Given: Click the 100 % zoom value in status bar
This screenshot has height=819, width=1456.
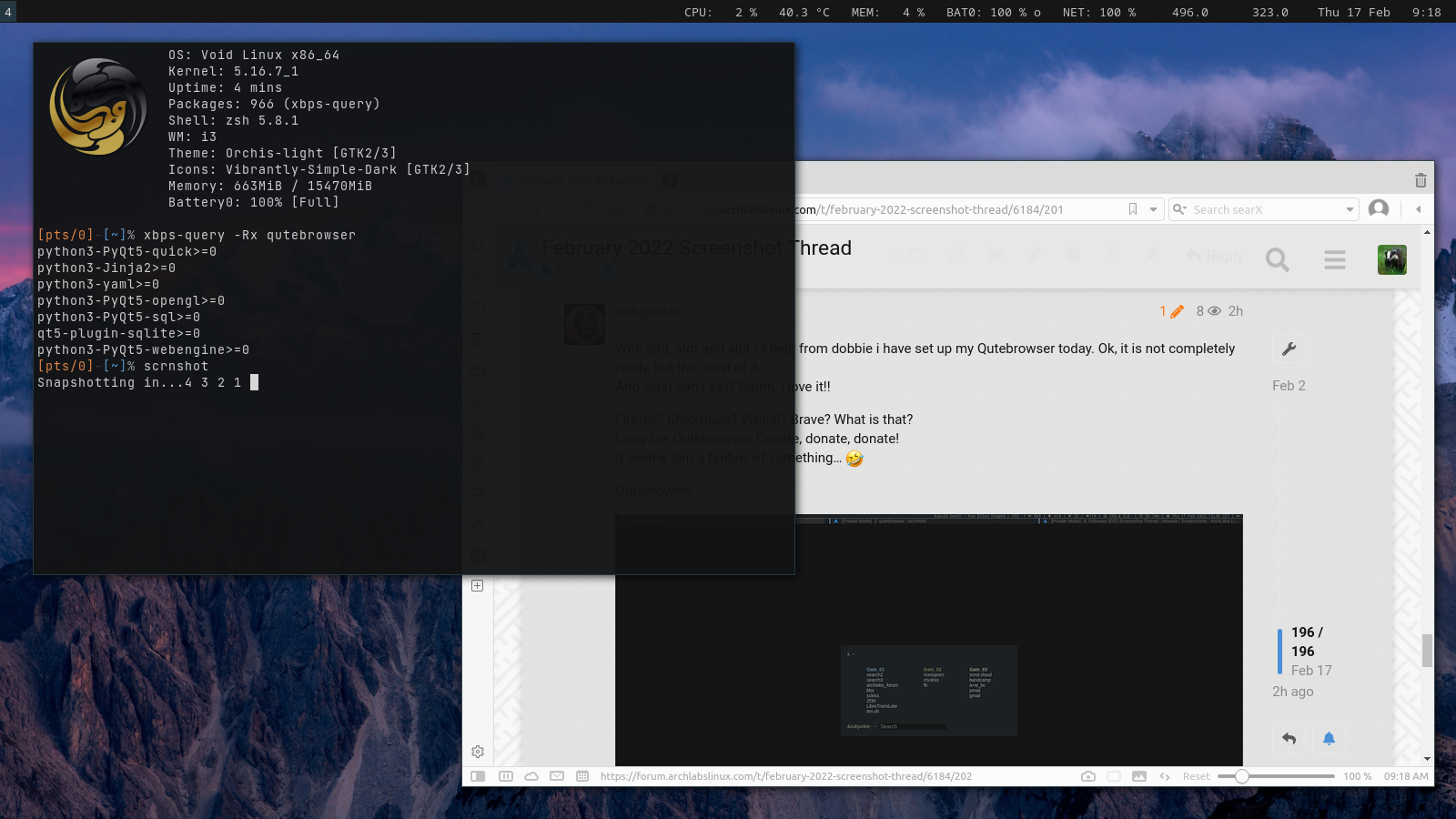Looking at the screenshot, I should coord(1358,776).
